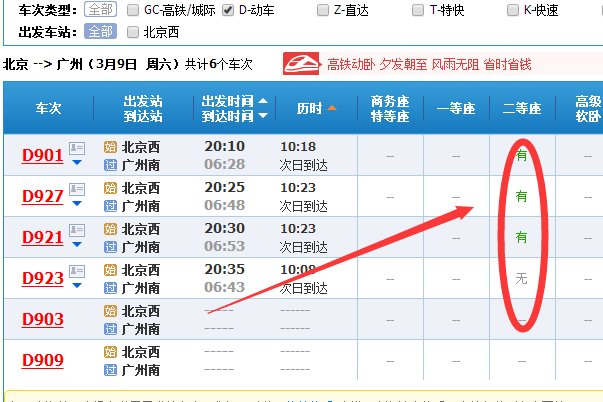Click the 过 pass-through icon in the D901 row
603x402 pixels.
tap(110, 165)
